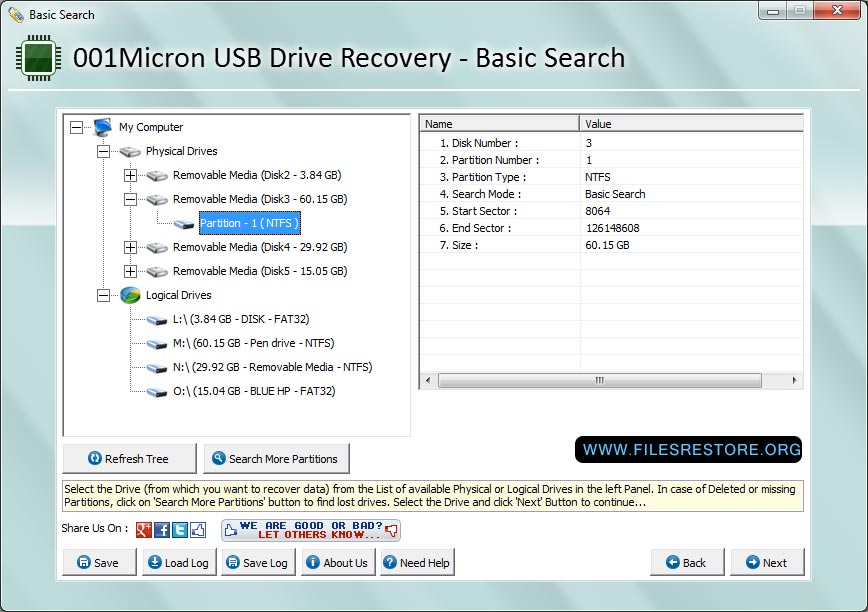Image resolution: width=868 pixels, height=612 pixels.
Task: Select Removable Media (Disk3 - 60.15 GB)
Action: pos(260,199)
